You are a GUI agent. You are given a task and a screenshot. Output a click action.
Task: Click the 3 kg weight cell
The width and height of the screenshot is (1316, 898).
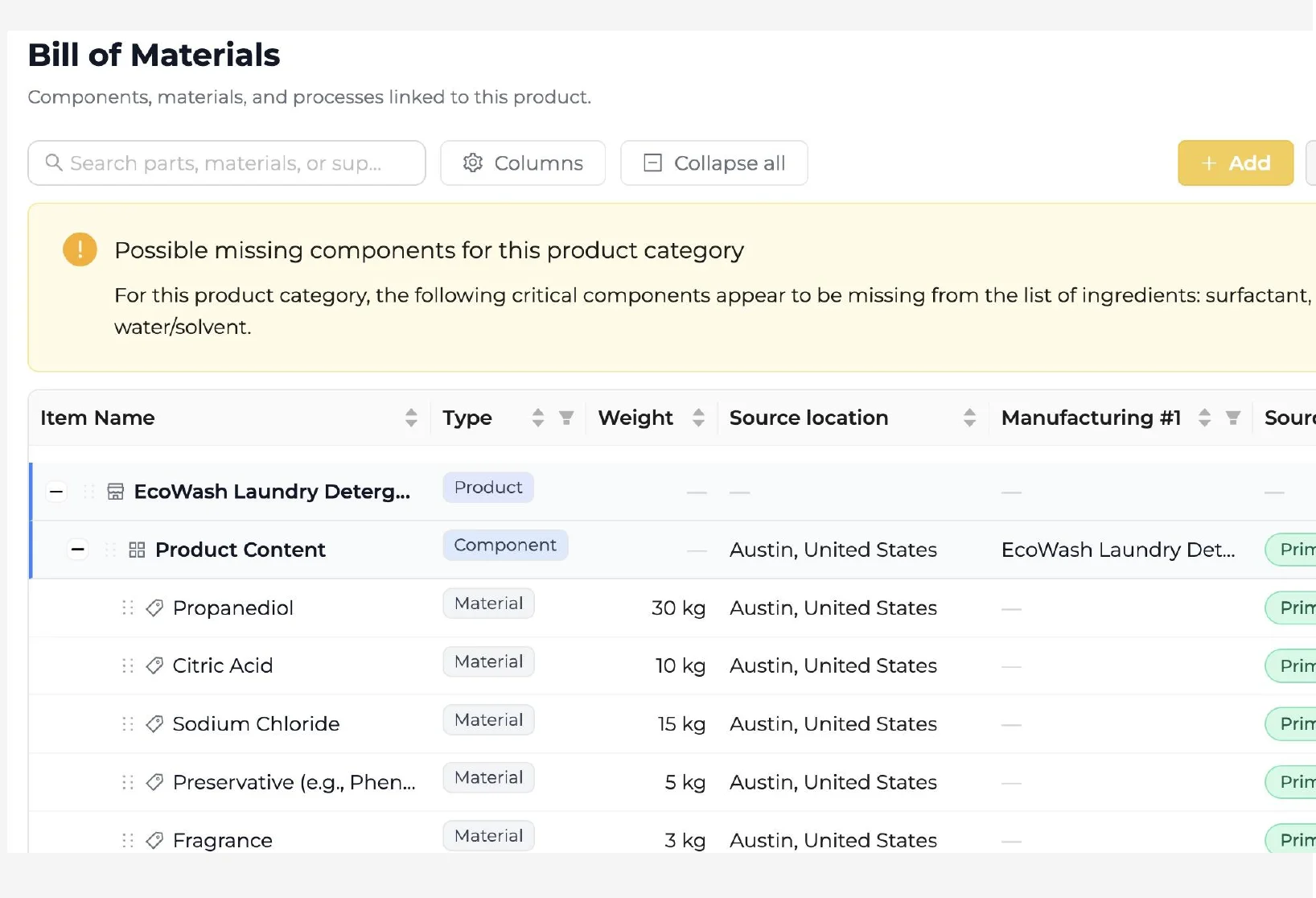(685, 840)
